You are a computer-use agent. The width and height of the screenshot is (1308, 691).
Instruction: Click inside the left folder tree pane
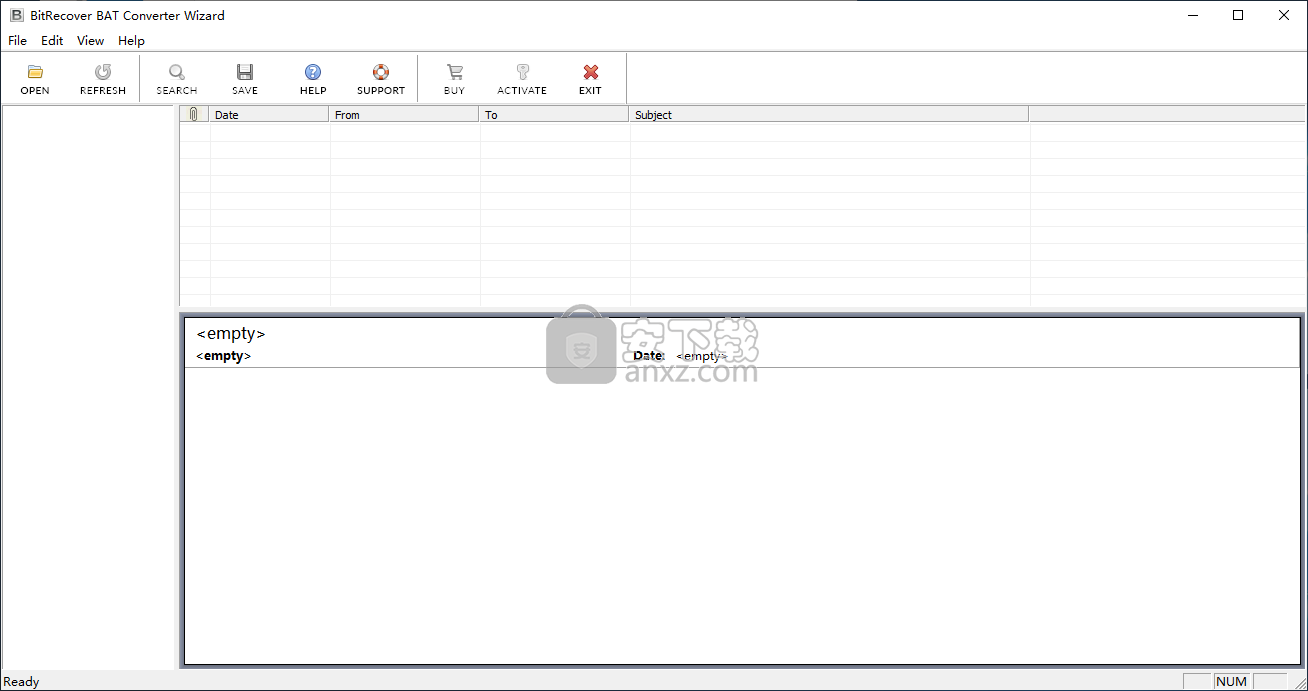(88, 387)
